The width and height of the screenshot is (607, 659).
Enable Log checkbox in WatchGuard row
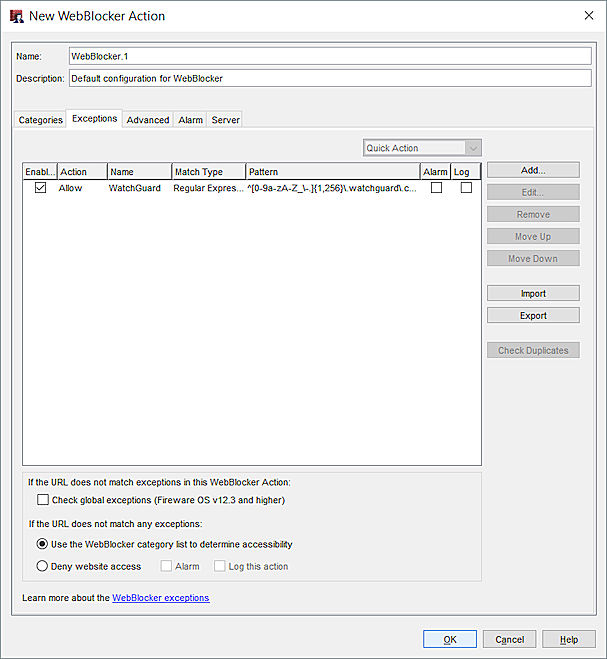(466, 188)
